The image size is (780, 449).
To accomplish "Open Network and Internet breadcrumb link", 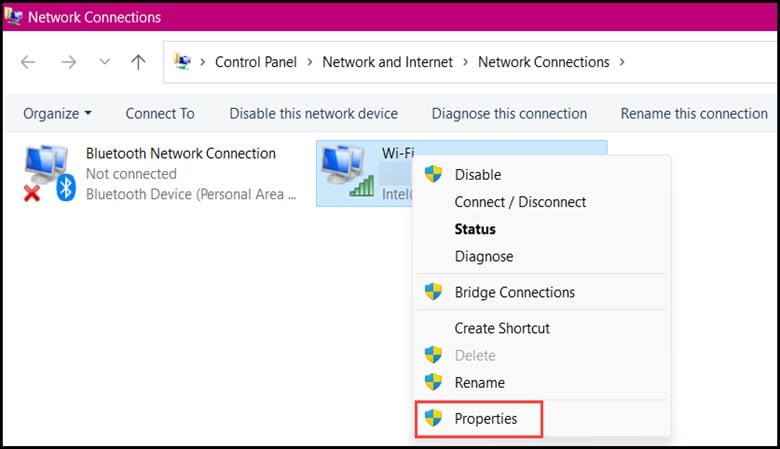I will [x=388, y=62].
